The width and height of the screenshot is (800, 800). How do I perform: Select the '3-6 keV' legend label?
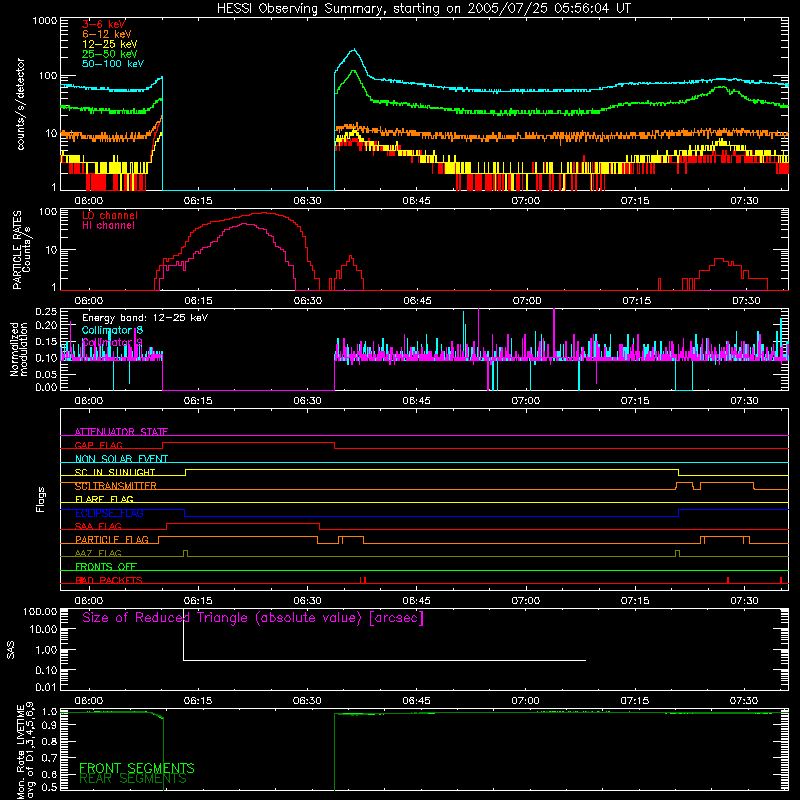pyautogui.click(x=103, y=24)
